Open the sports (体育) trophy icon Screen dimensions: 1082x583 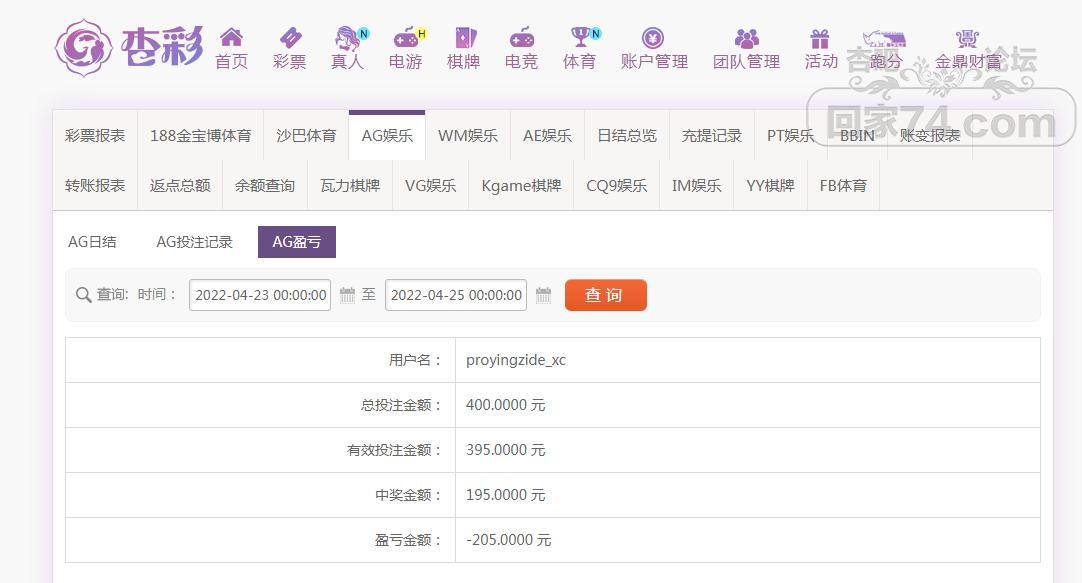580,38
